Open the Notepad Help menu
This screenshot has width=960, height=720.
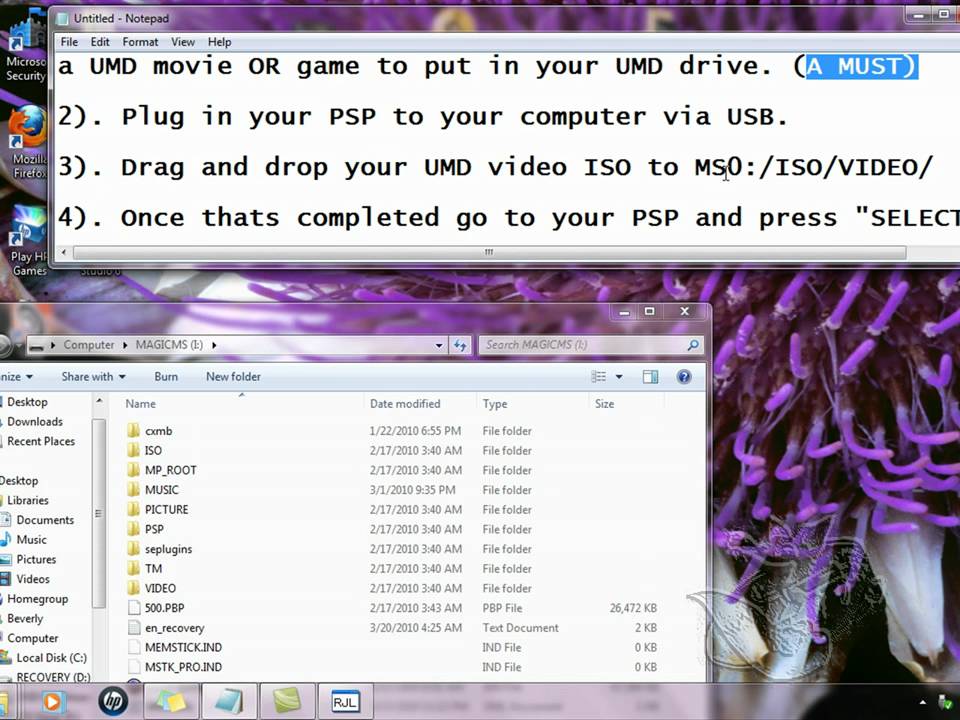219,42
